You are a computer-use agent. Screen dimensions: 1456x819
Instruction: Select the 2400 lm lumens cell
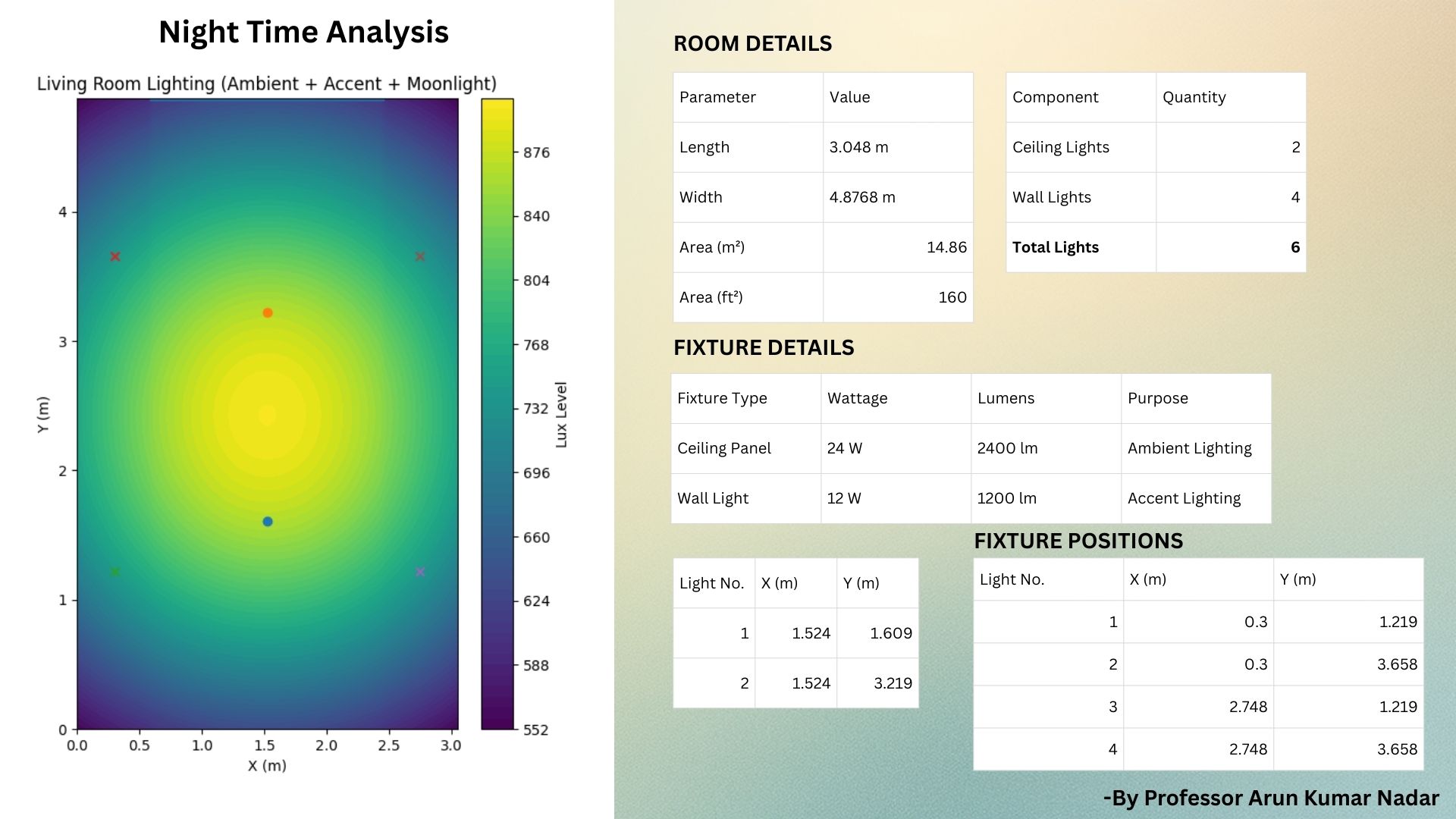pos(1006,448)
